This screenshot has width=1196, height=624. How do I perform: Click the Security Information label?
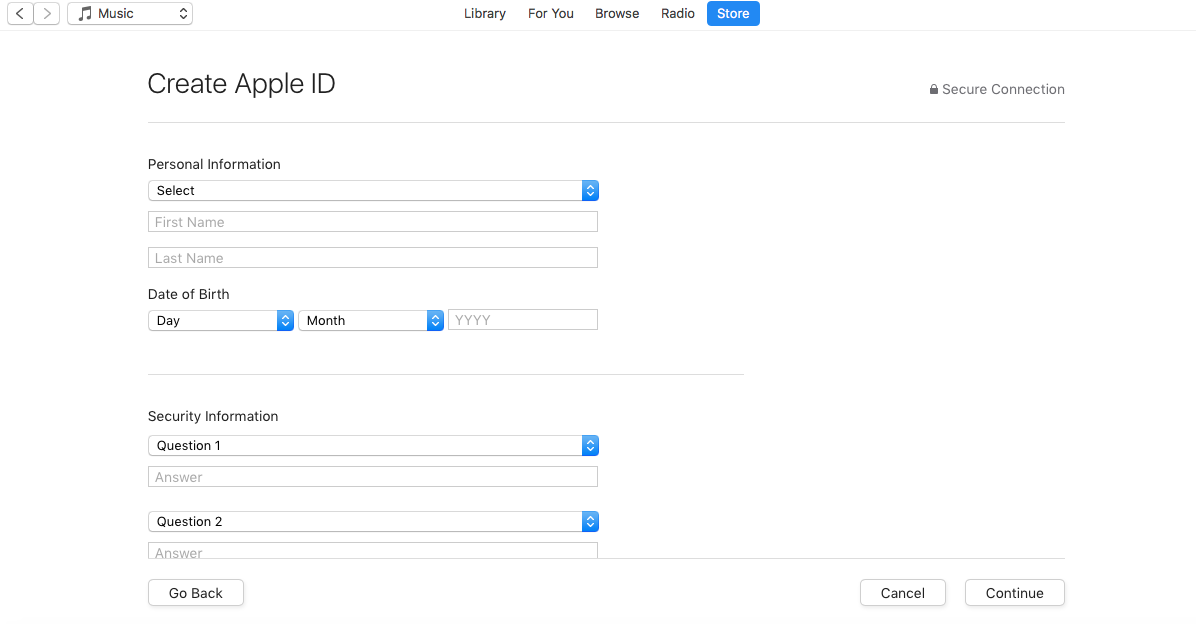coord(213,416)
